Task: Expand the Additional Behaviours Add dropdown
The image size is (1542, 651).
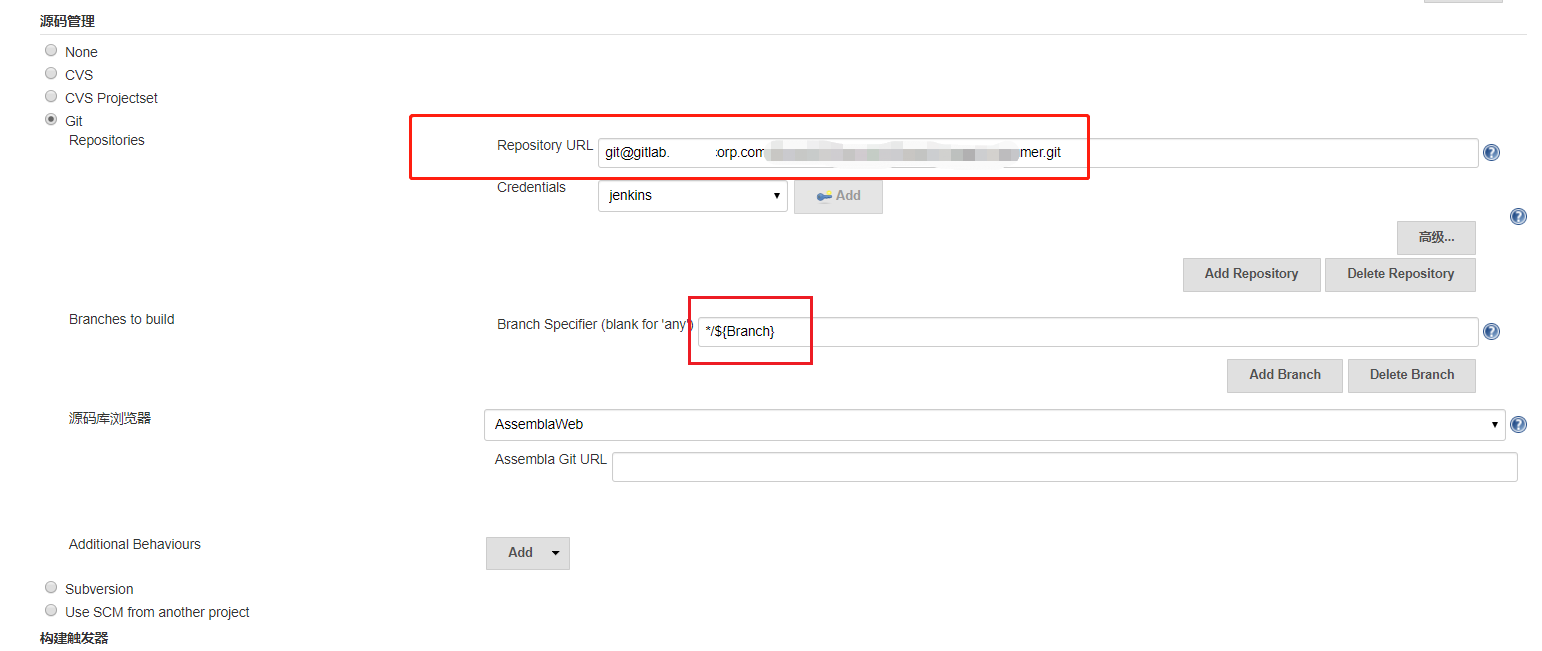Action: [527, 553]
